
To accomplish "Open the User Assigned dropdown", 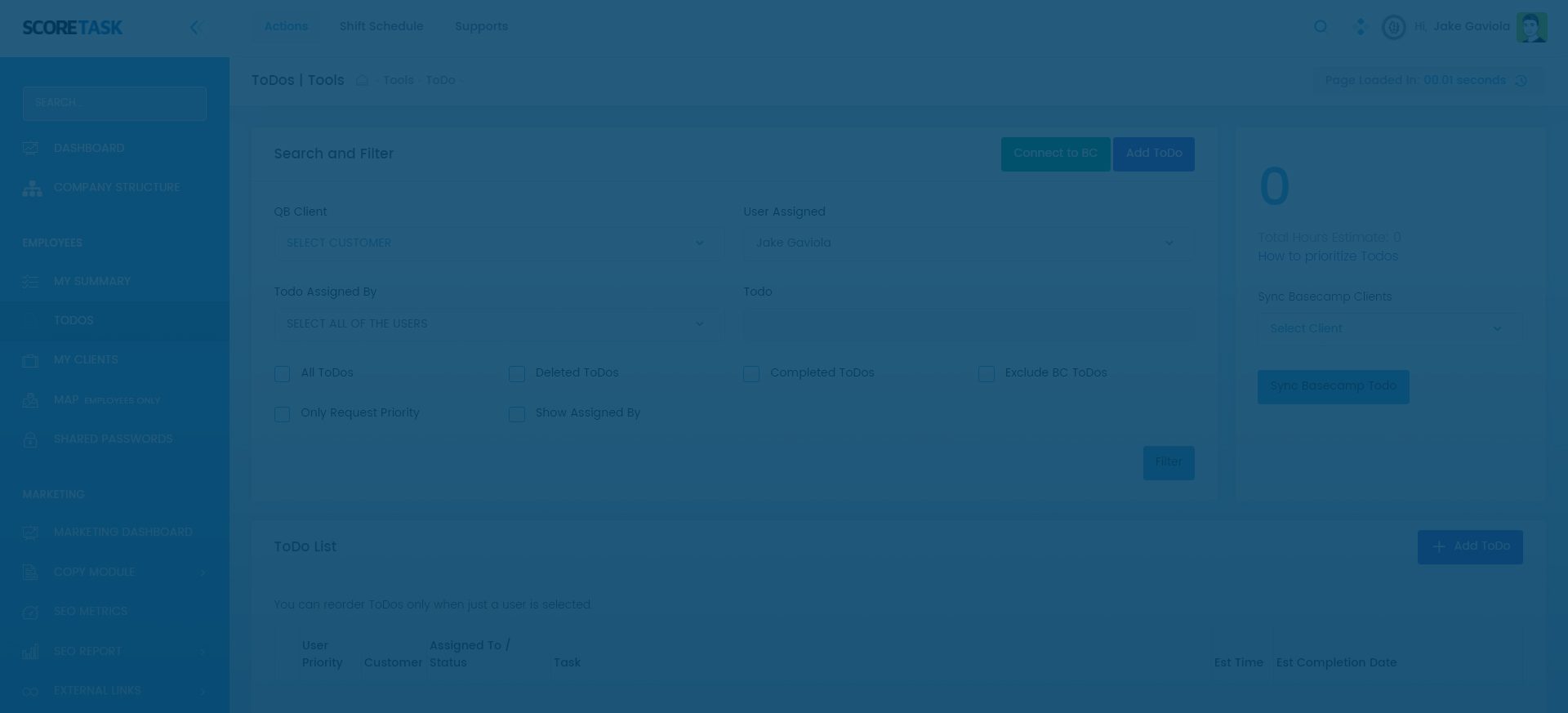I will click(967, 243).
